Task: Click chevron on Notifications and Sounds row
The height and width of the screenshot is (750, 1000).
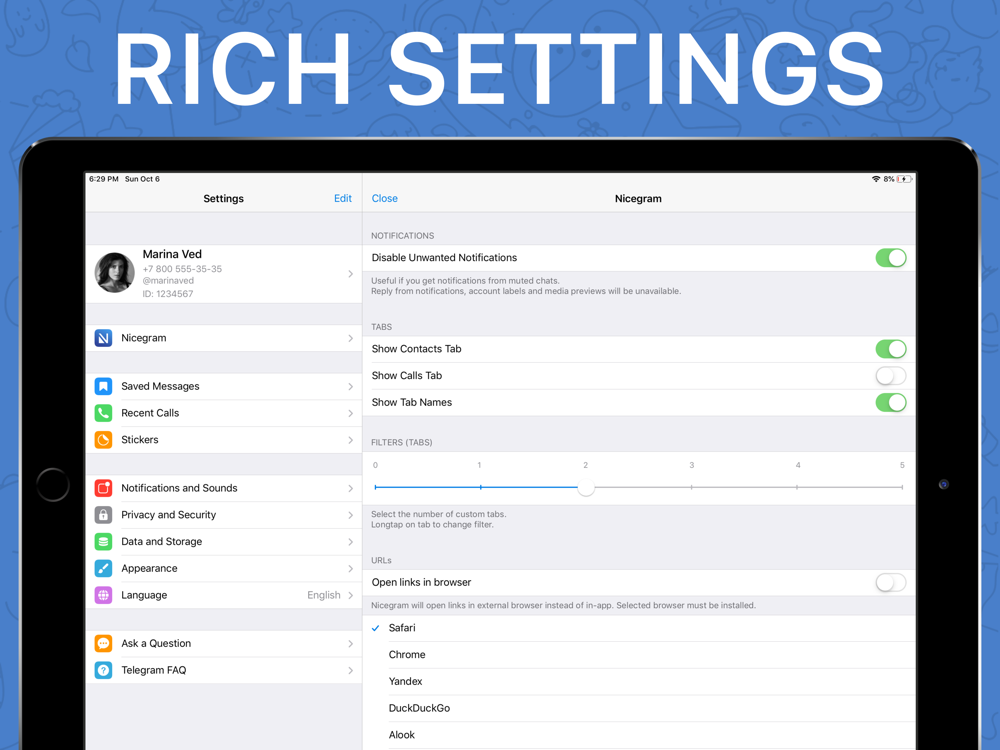Action: (x=351, y=489)
